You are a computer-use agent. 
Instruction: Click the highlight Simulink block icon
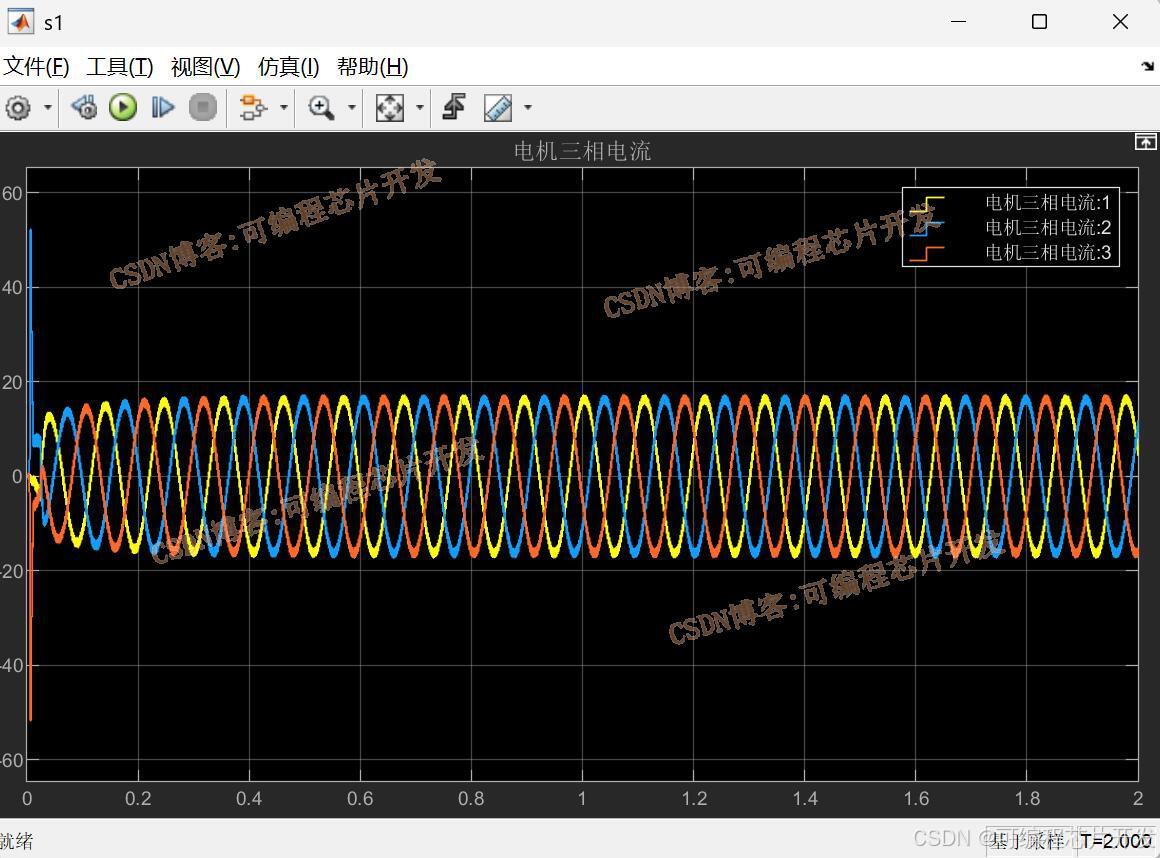point(253,108)
